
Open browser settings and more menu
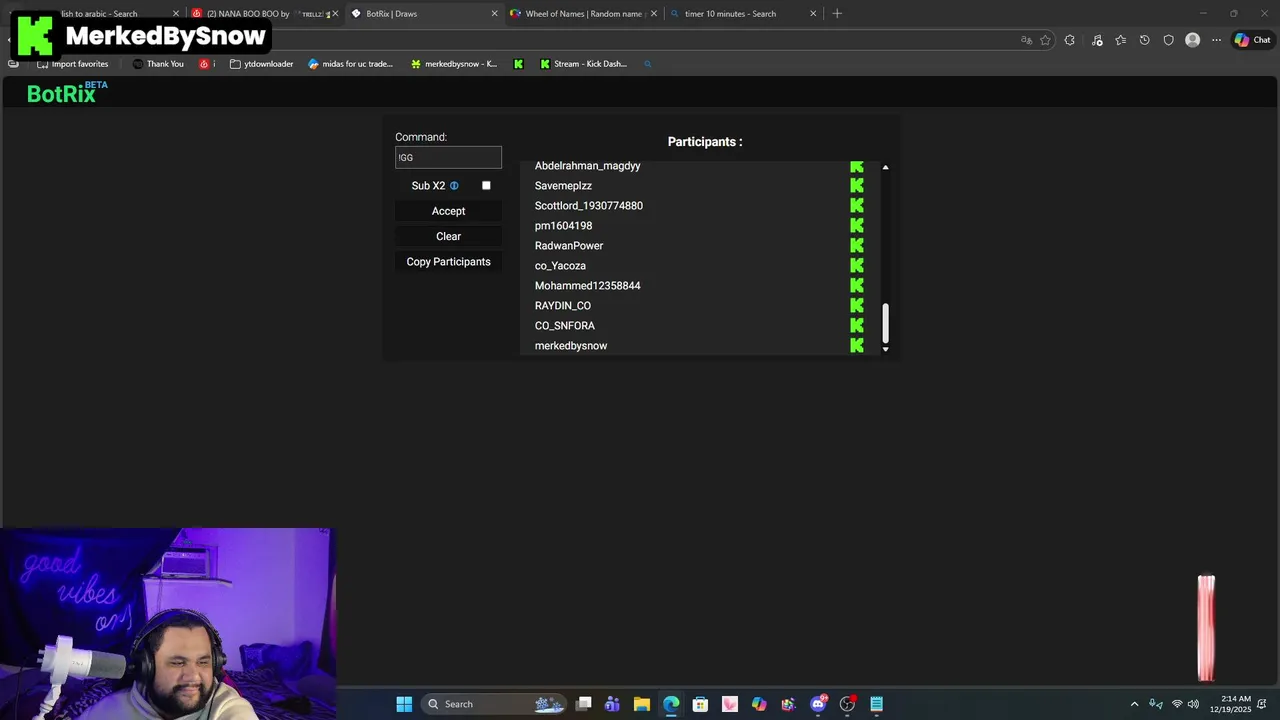click(x=1216, y=40)
